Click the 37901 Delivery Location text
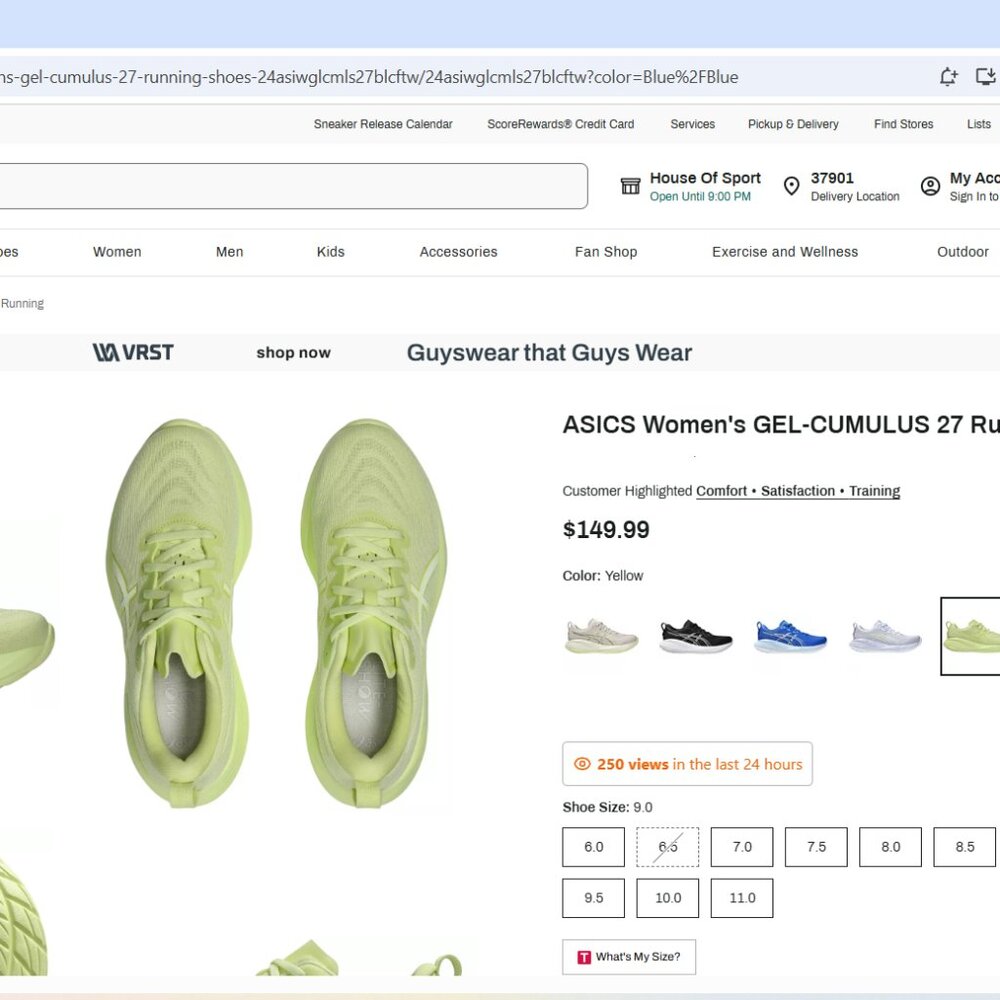Image resolution: width=1000 pixels, height=1000 pixels. (855, 186)
